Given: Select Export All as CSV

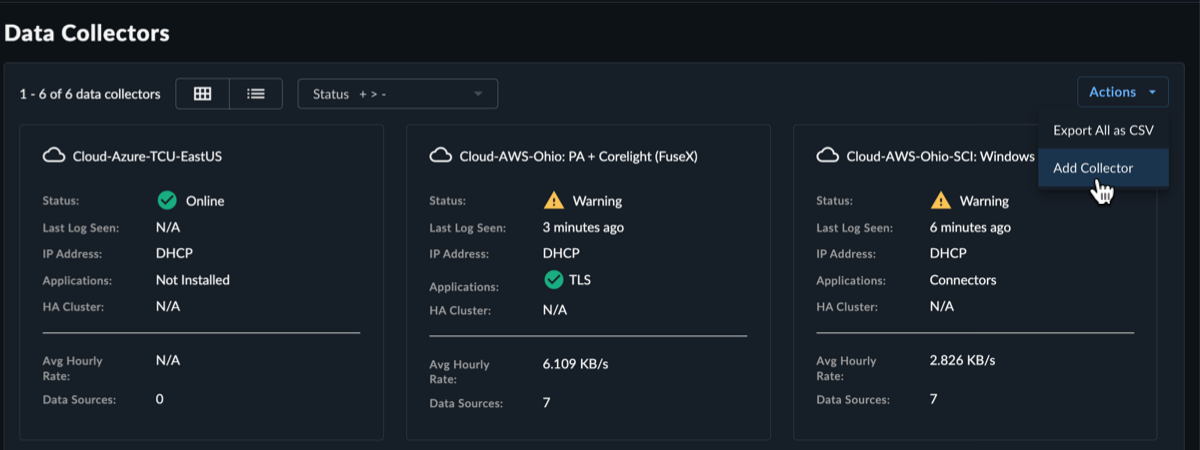Looking at the screenshot, I should [1103, 130].
